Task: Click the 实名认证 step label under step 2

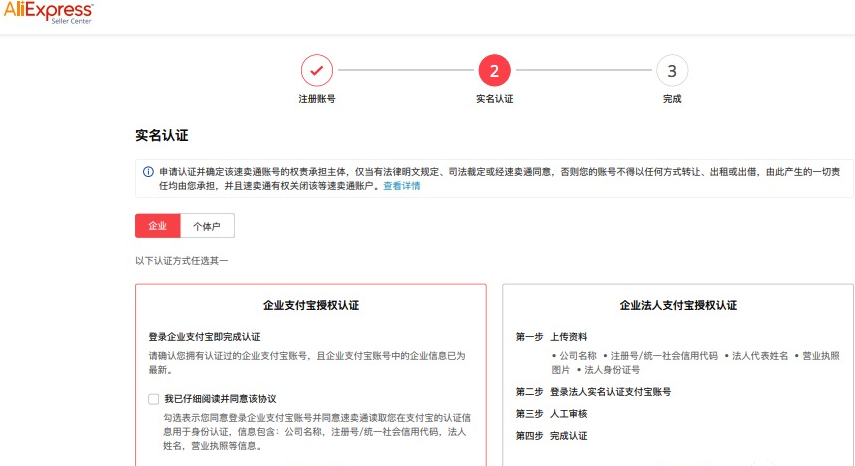Action: pos(495,99)
